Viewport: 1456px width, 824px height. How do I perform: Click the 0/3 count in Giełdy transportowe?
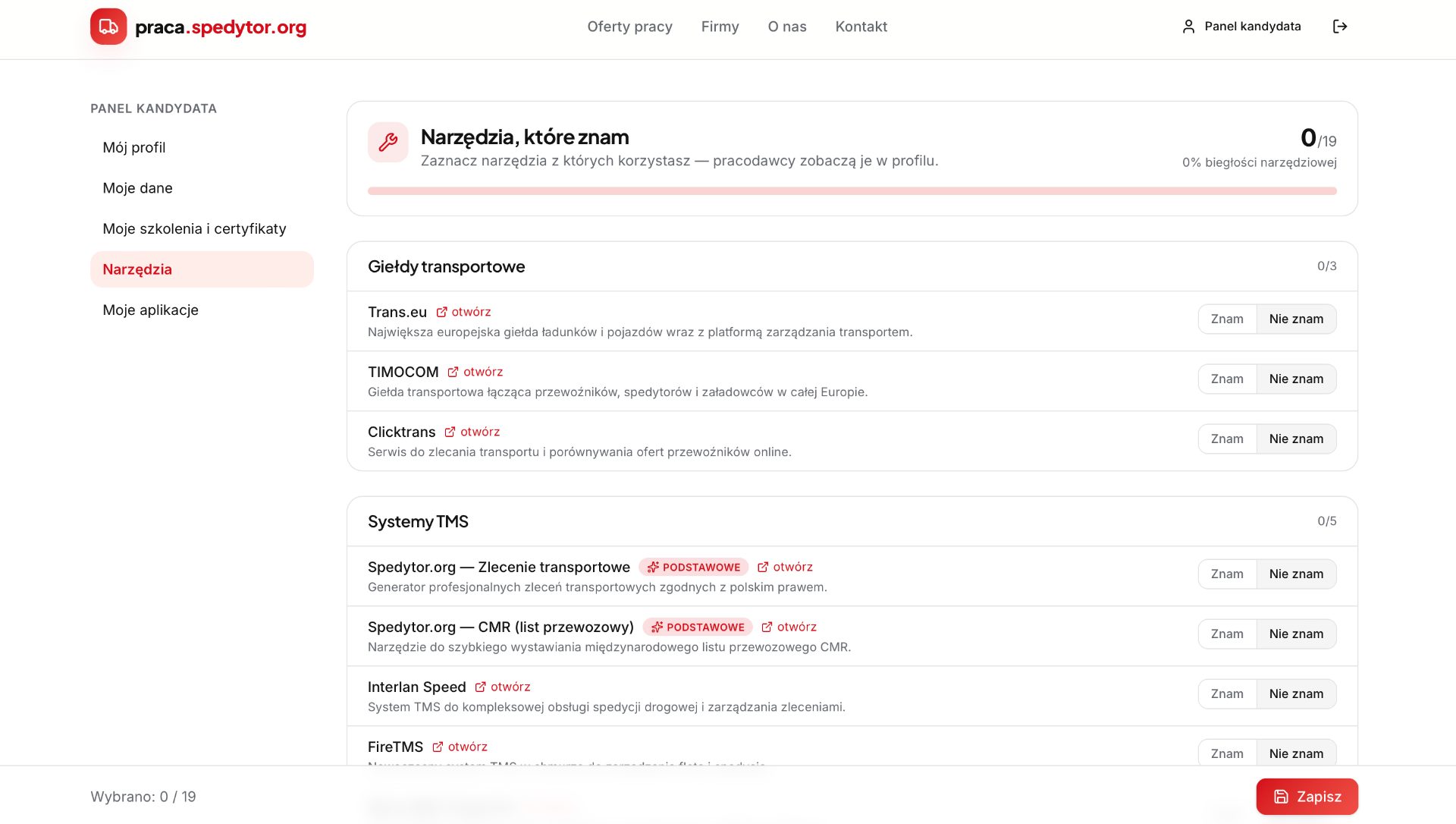click(1327, 266)
